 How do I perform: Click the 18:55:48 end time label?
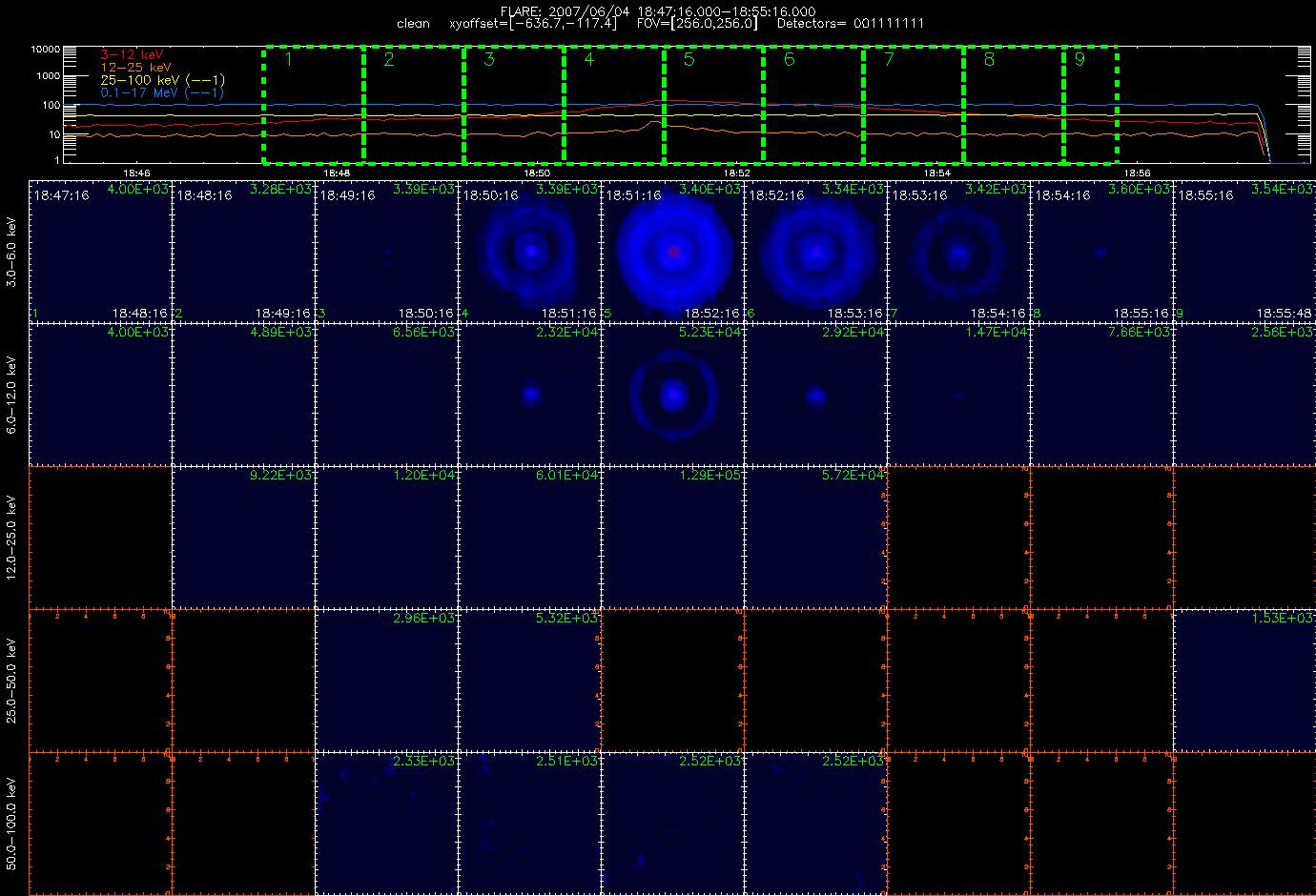point(1284,314)
